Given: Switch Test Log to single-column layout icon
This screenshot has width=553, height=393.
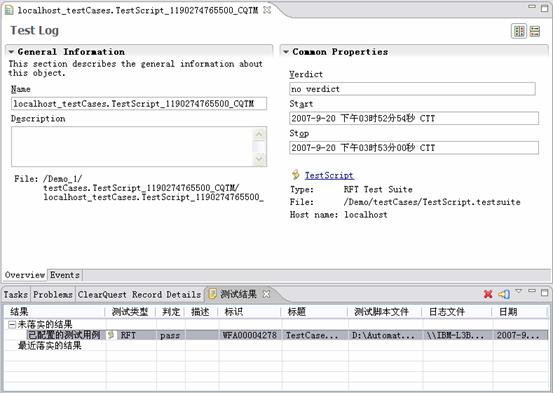Looking at the screenshot, I should pos(535,31).
